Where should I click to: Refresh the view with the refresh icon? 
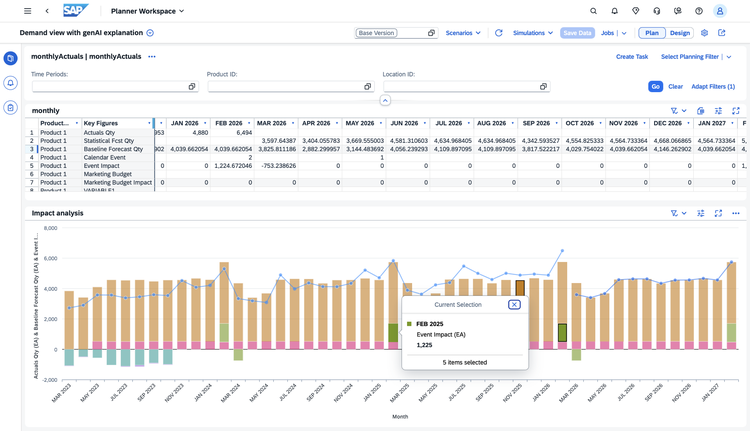click(498, 33)
